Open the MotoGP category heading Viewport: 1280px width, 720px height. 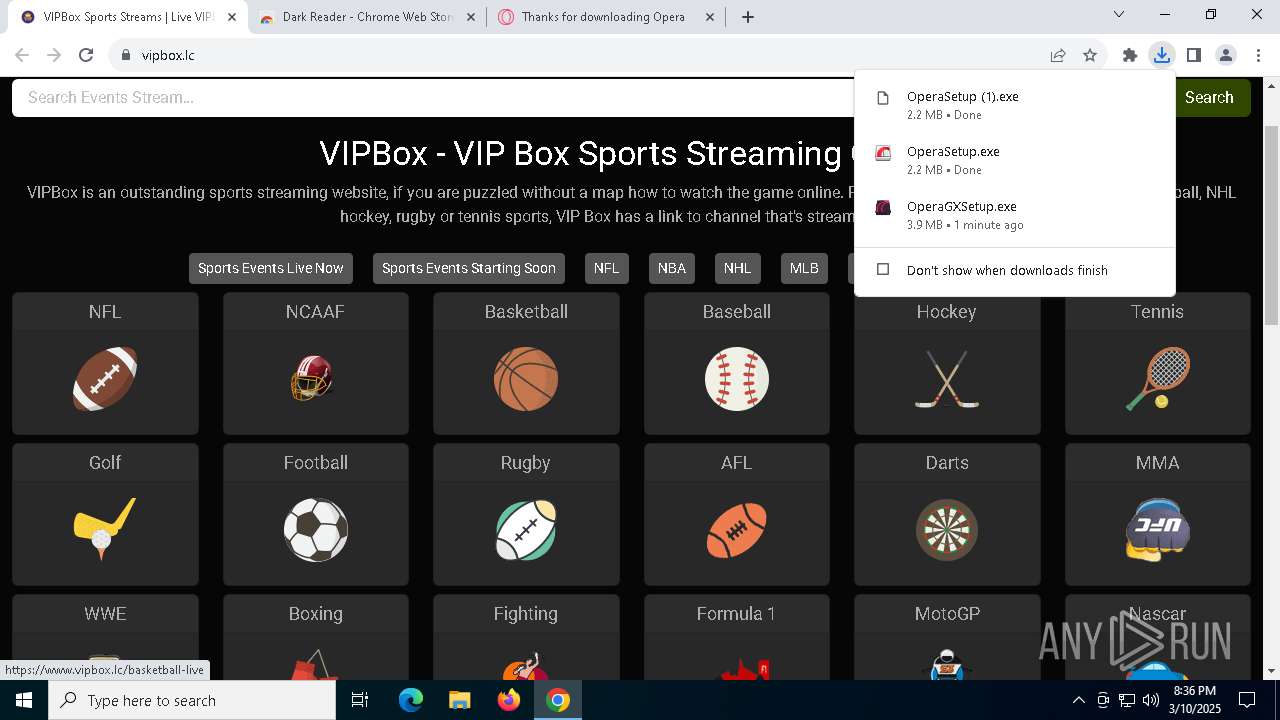(947, 614)
